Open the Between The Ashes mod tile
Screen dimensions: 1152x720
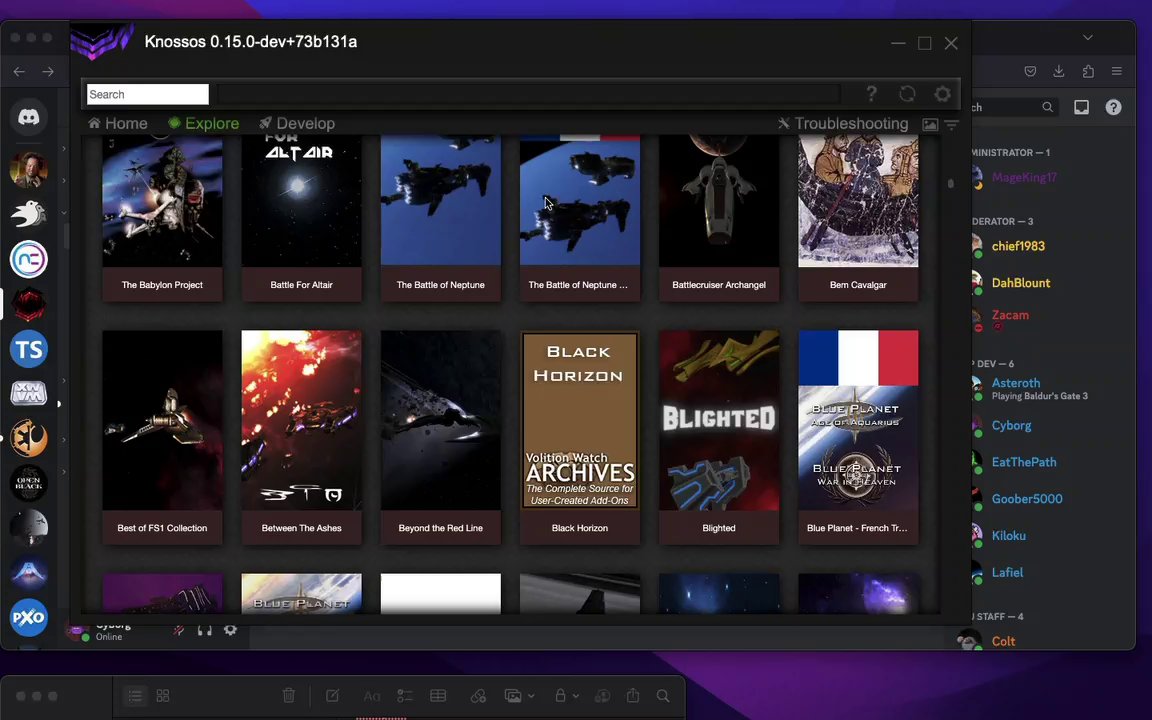point(301,437)
